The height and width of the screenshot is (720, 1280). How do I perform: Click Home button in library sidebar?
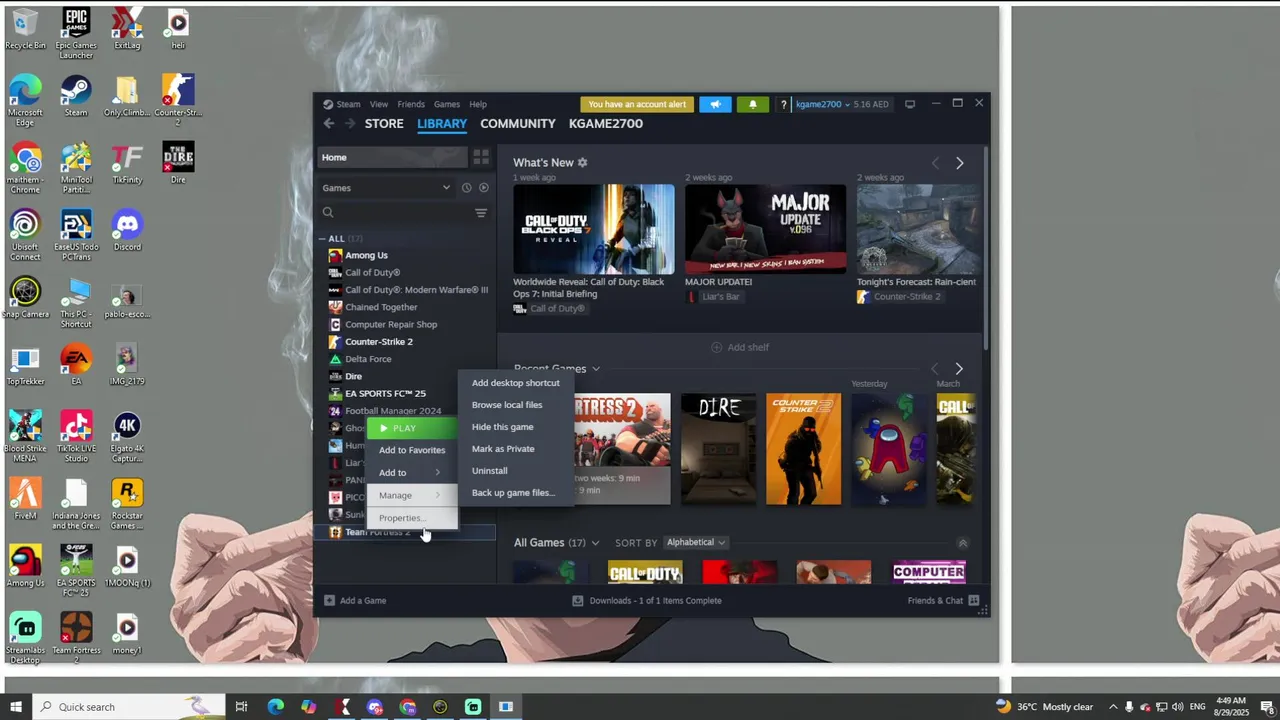pyautogui.click(x=393, y=157)
